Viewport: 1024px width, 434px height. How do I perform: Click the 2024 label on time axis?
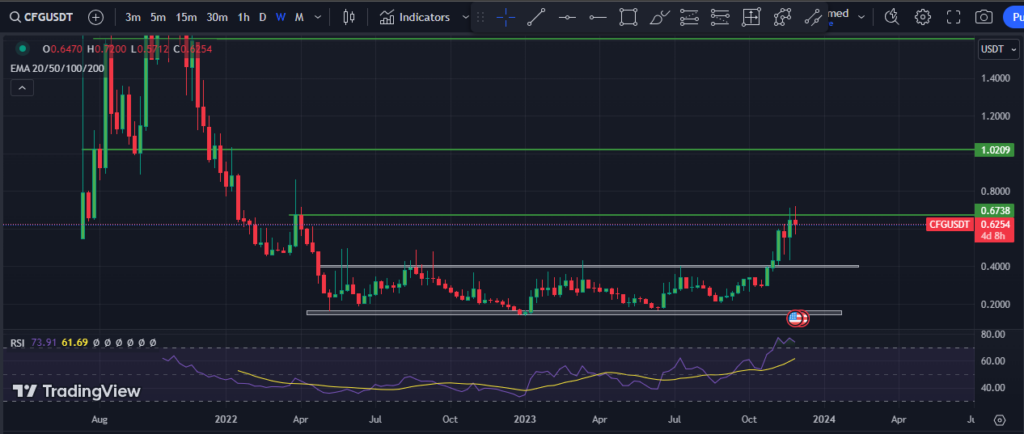[x=824, y=419]
